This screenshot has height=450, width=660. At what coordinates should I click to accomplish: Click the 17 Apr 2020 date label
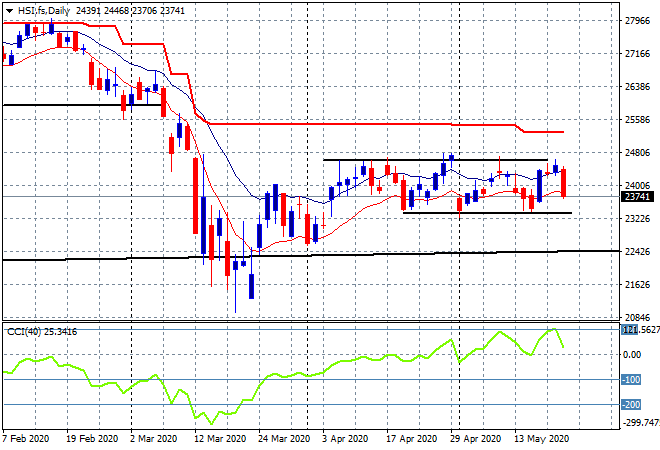(412, 439)
